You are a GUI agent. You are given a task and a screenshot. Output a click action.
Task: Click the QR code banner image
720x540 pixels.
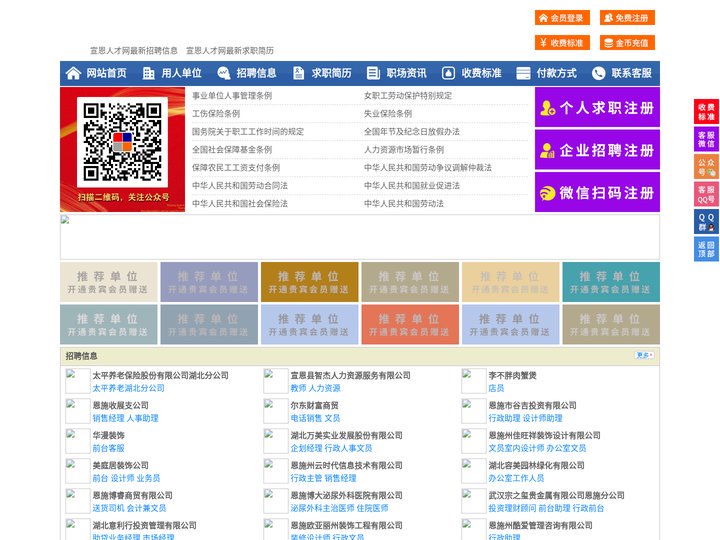(x=123, y=149)
